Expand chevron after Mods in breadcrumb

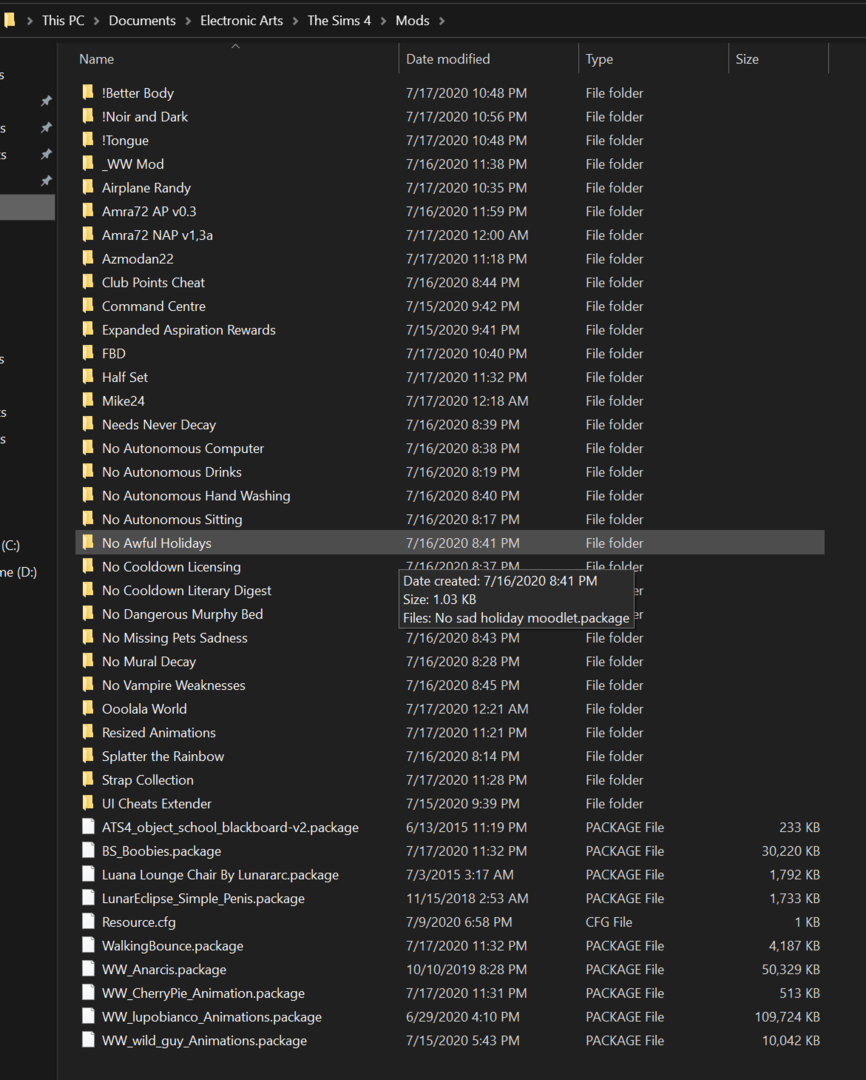point(442,21)
